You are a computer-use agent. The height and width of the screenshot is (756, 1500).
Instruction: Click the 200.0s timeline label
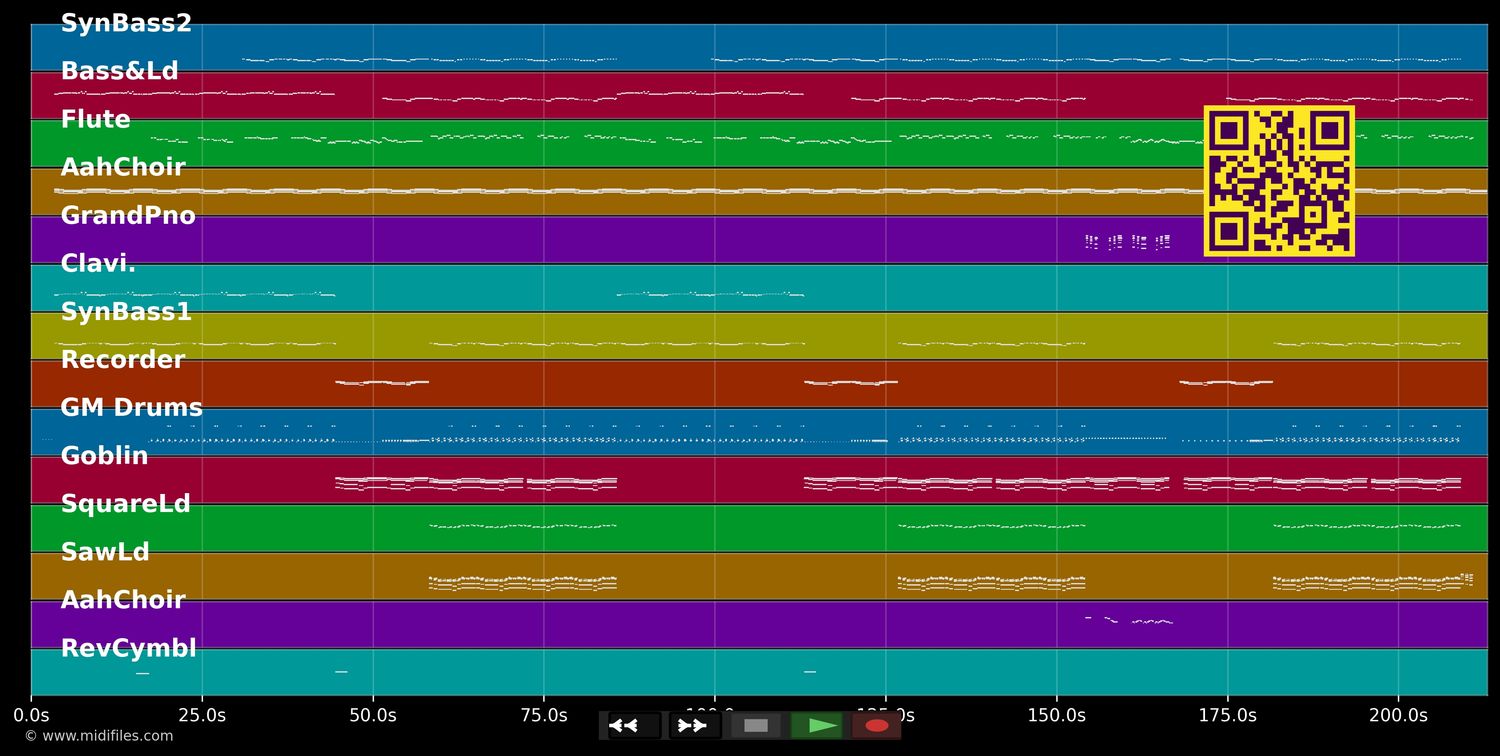click(1400, 715)
